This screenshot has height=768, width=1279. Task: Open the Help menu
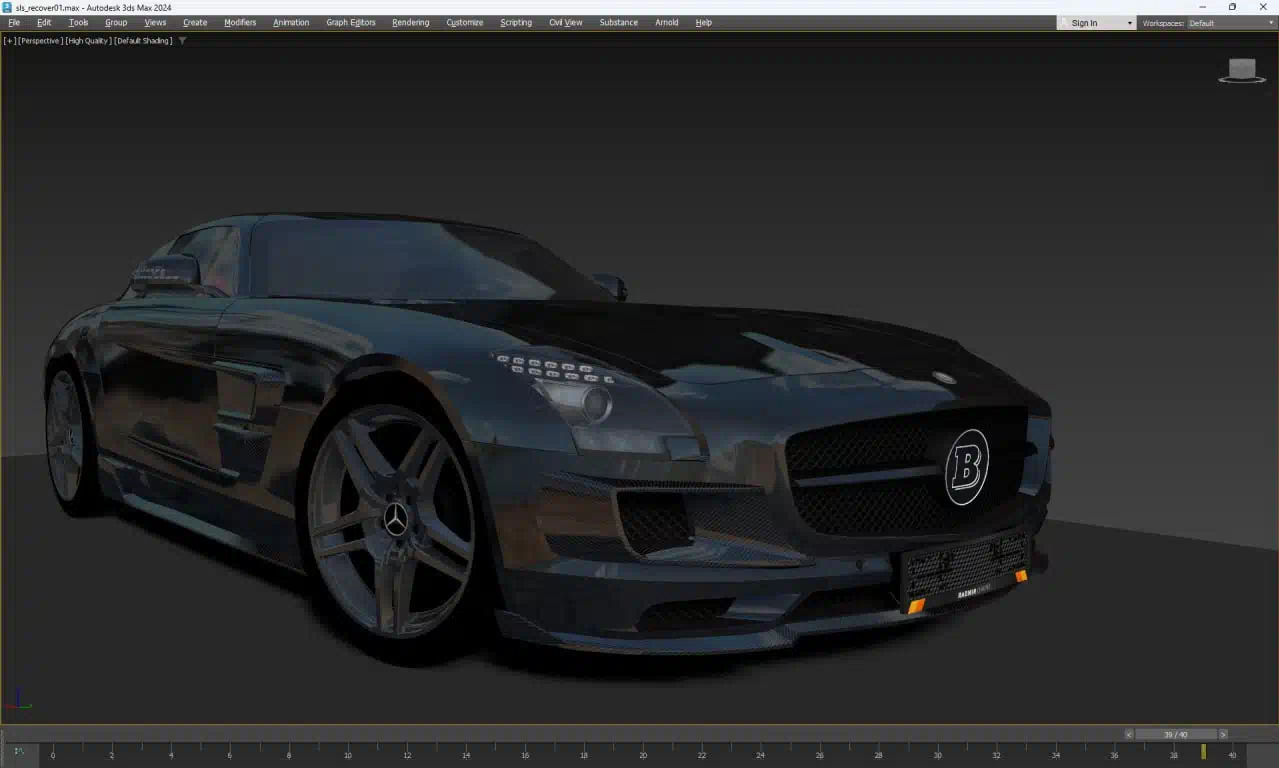[x=703, y=22]
